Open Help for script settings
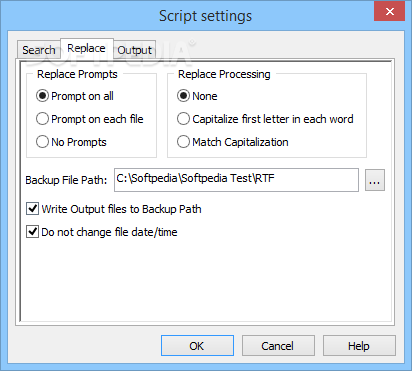This screenshot has width=412, height=371. click(x=359, y=346)
